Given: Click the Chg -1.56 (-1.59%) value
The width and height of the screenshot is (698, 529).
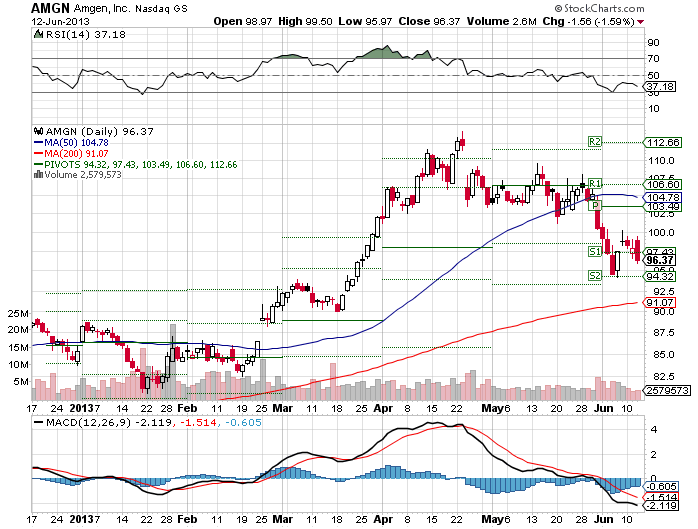Looking at the screenshot, I should click(588, 21).
